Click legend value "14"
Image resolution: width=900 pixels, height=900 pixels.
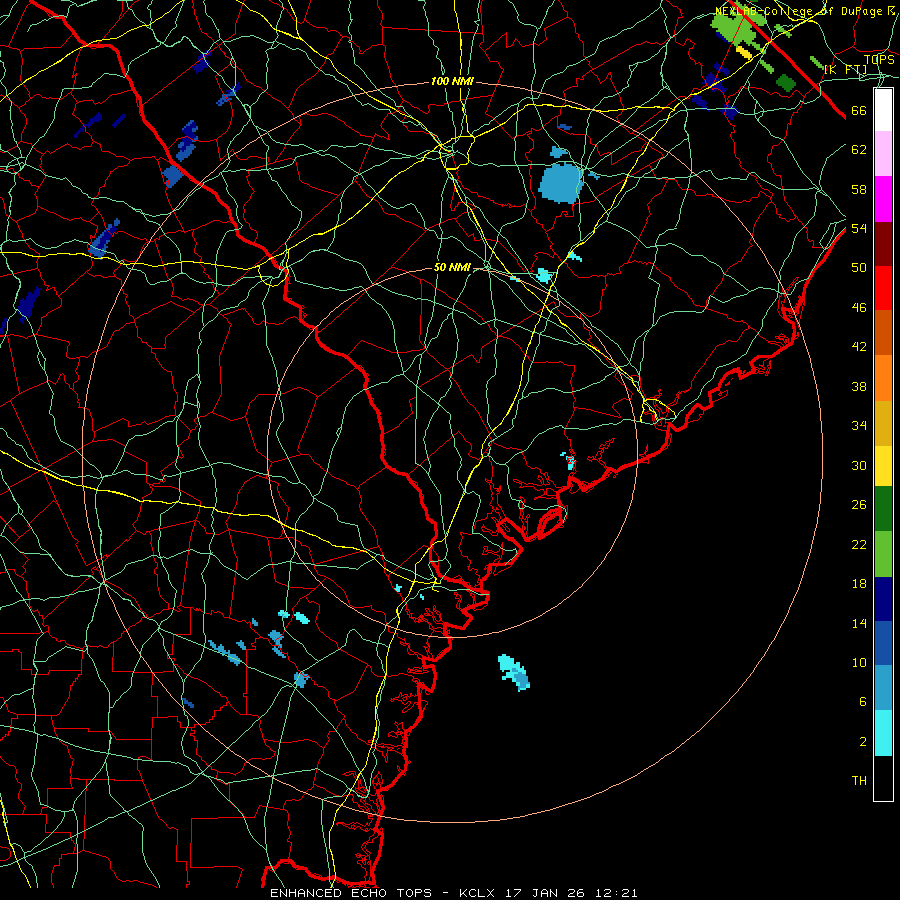click(859, 623)
